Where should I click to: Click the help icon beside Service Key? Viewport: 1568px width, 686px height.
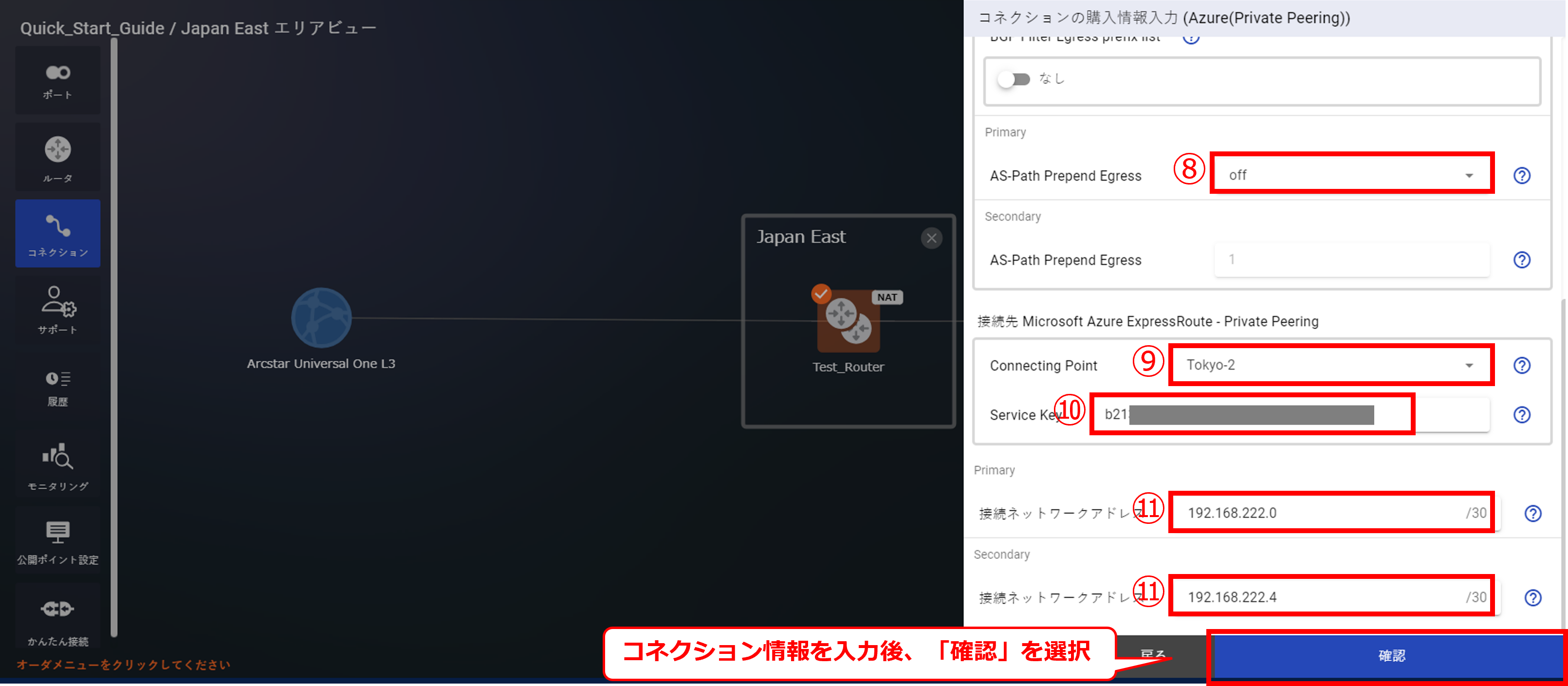point(1521,414)
